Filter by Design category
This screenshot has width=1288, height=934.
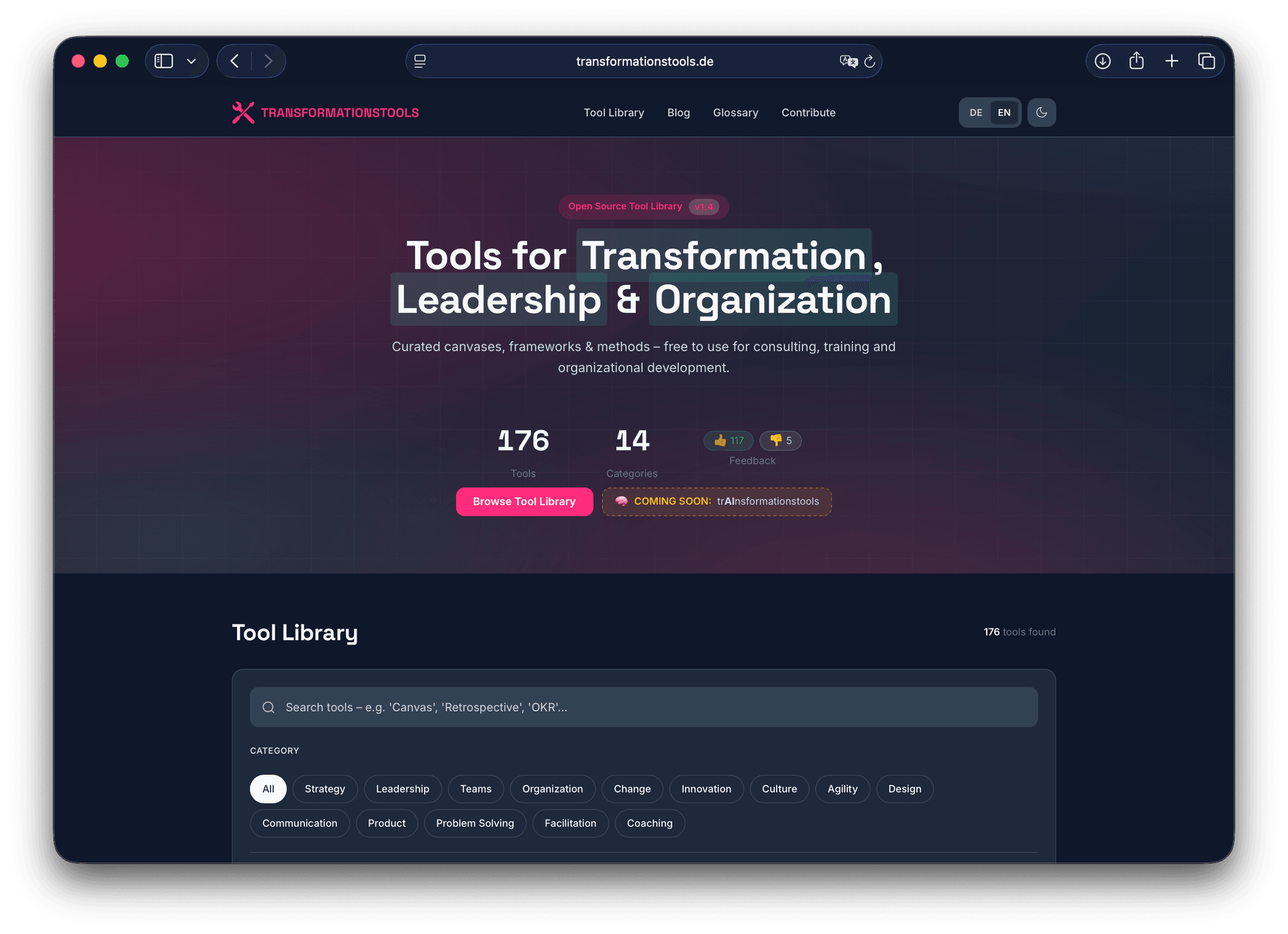(905, 789)
